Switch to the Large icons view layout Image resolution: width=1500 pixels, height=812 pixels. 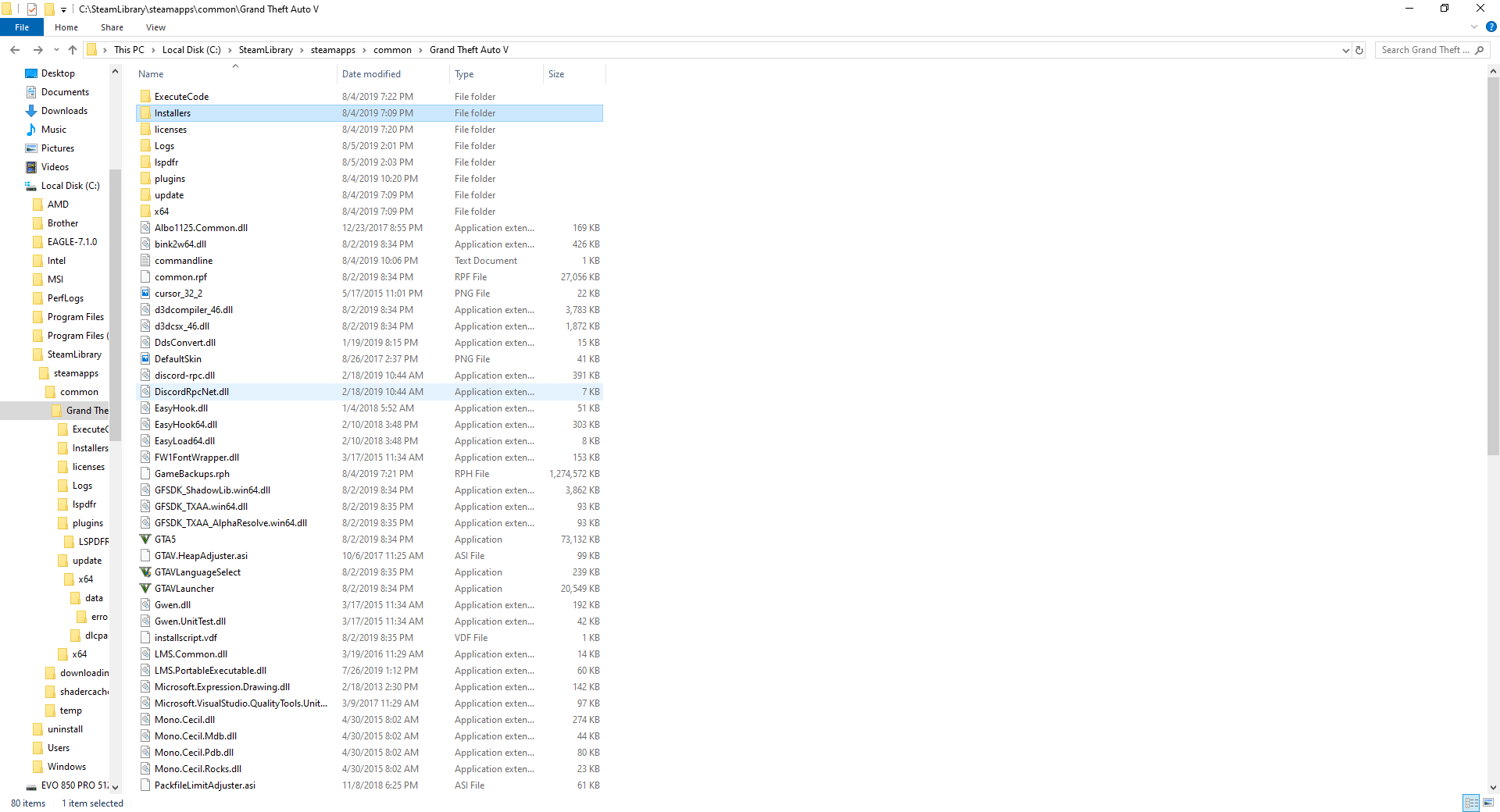click(1488, 803)
